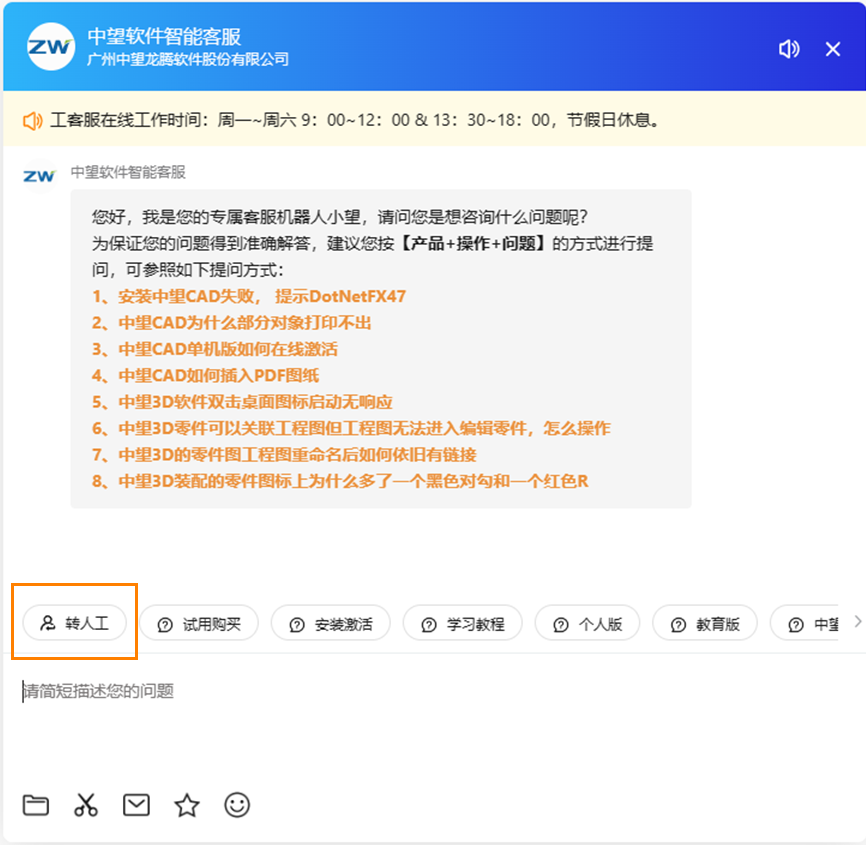Select the 试用购买 quick topic
The image size is (866, 845).
click(199, 624)
